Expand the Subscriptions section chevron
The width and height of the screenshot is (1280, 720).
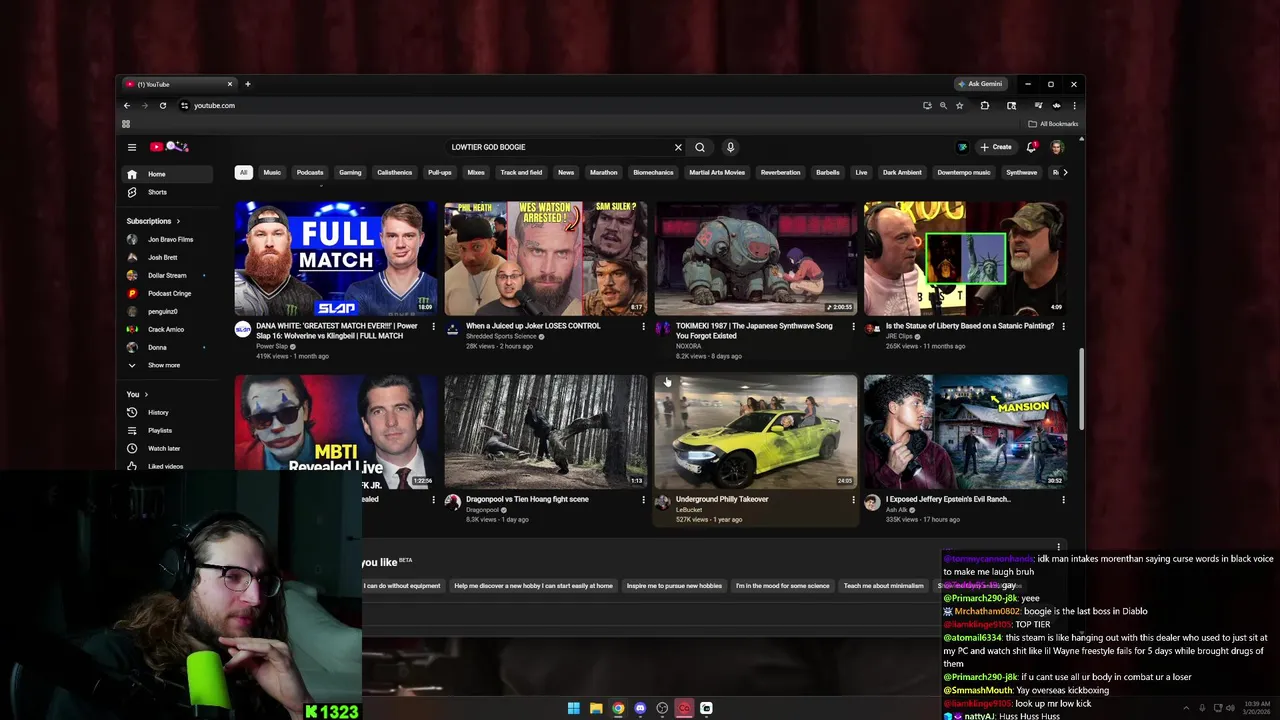178,221
